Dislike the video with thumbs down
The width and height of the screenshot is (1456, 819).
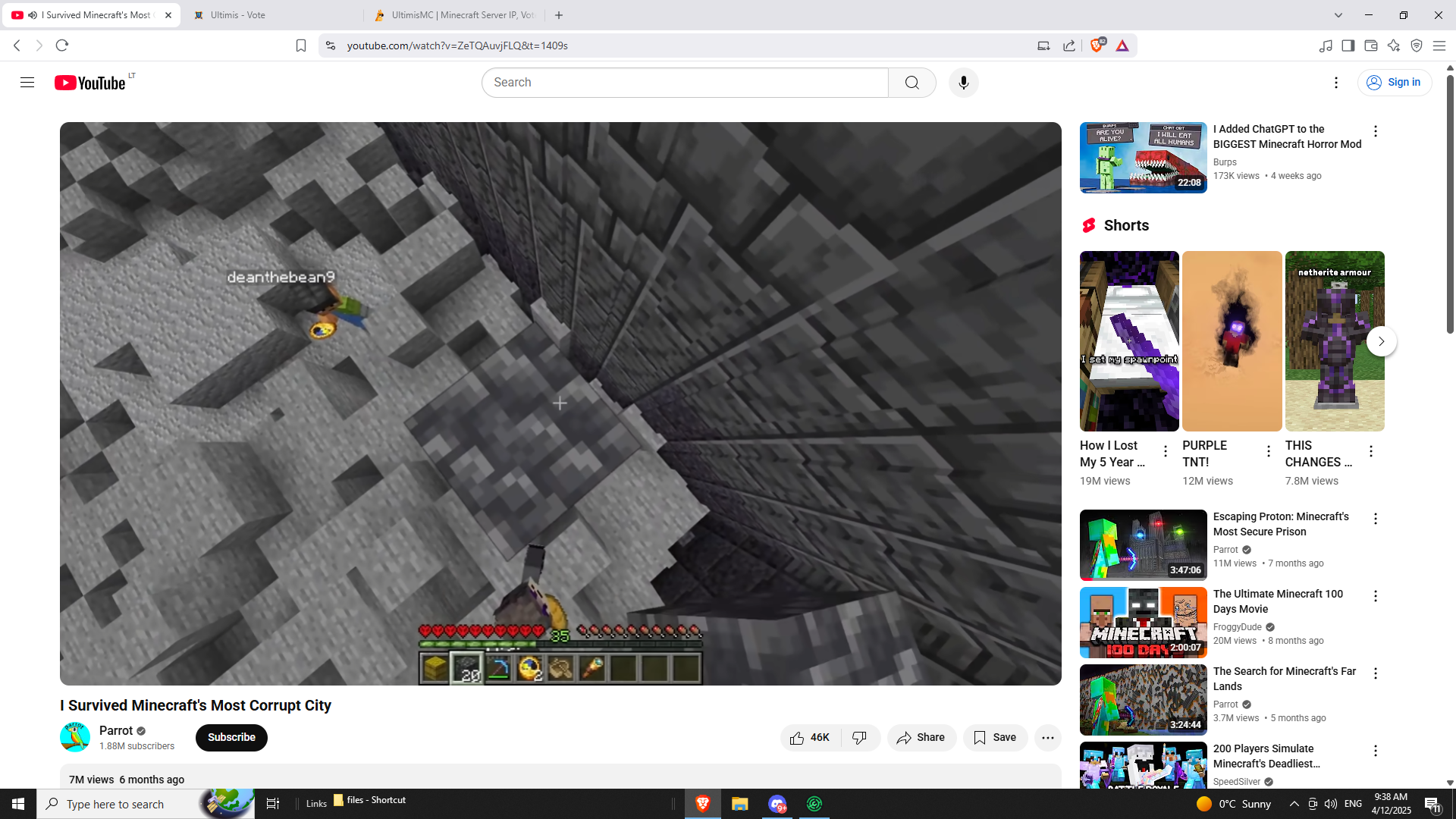[x=860, y=738]
